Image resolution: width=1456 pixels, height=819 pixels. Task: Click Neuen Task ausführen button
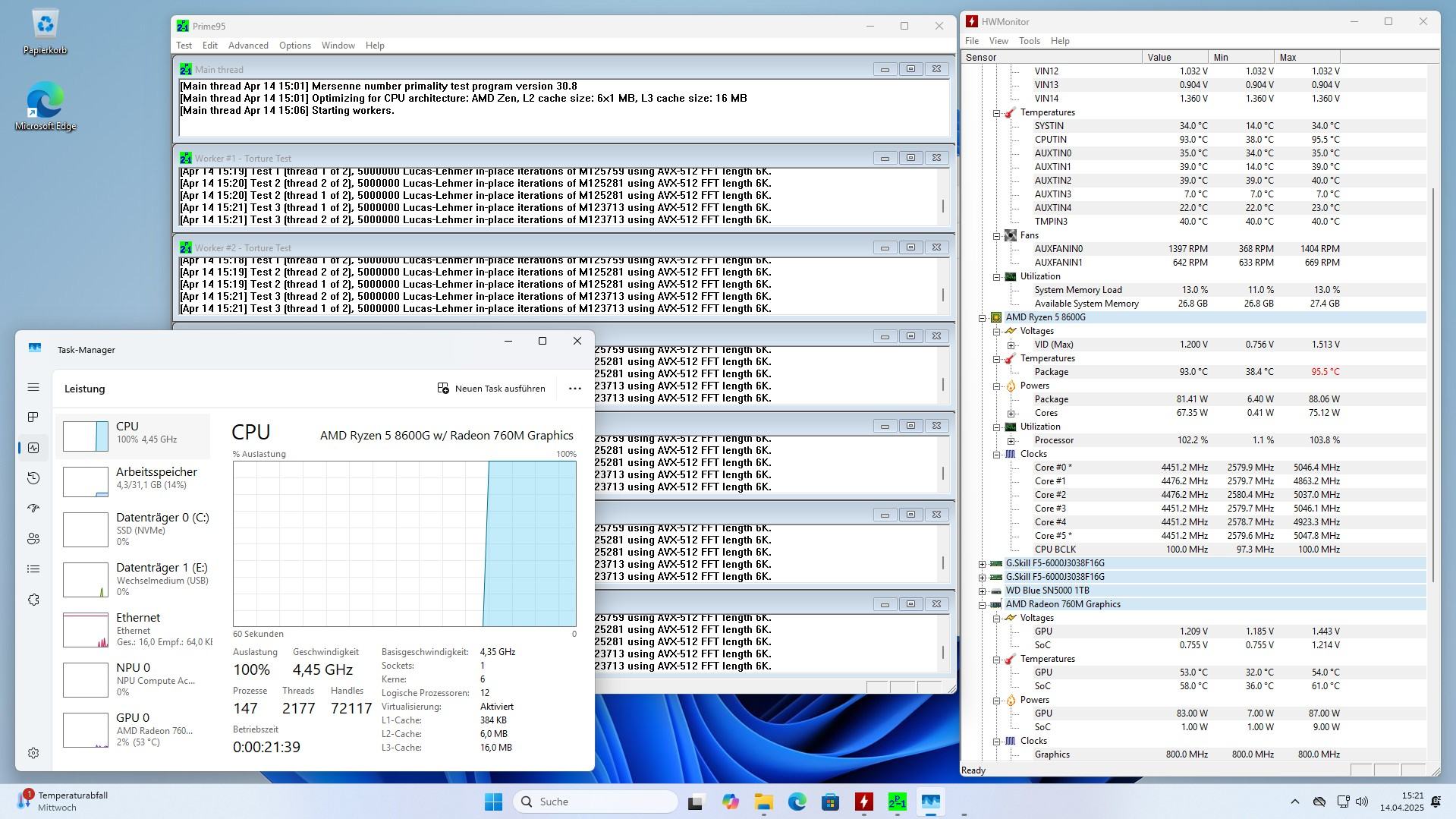(492, 389)
